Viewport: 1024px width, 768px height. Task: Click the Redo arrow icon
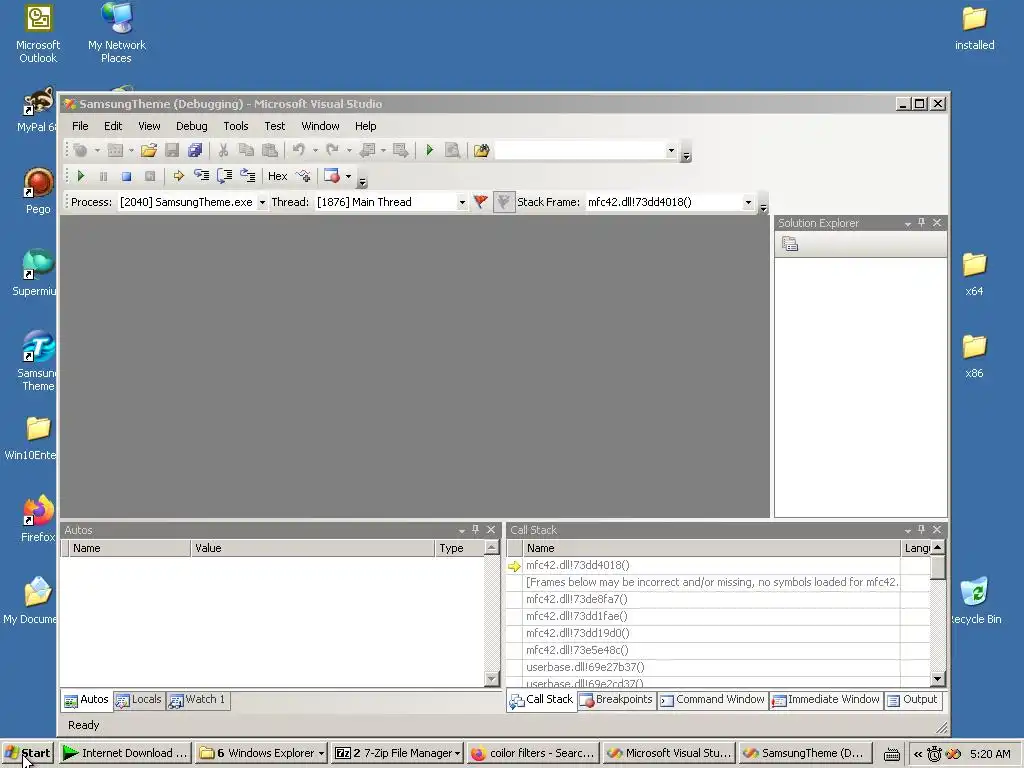[x=332, y=151]
